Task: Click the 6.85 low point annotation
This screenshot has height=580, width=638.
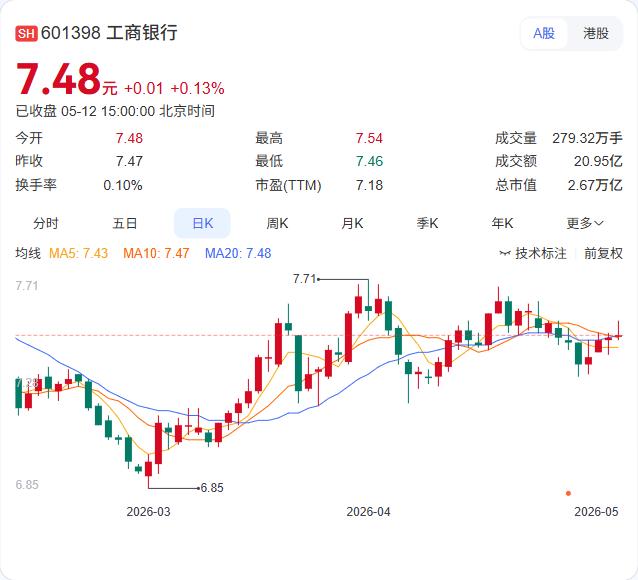Action: 212,488
